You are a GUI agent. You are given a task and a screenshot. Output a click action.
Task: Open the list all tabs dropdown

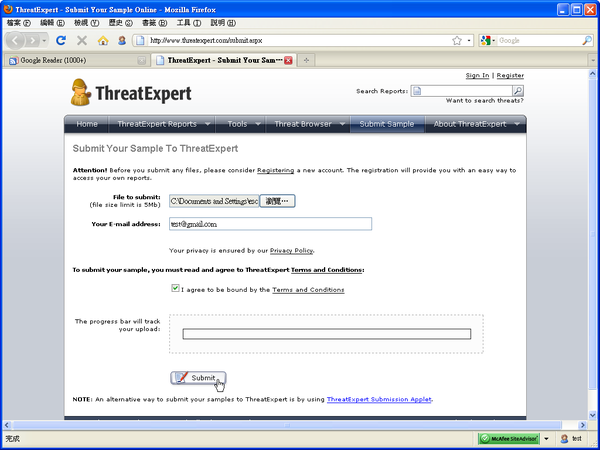593,60
